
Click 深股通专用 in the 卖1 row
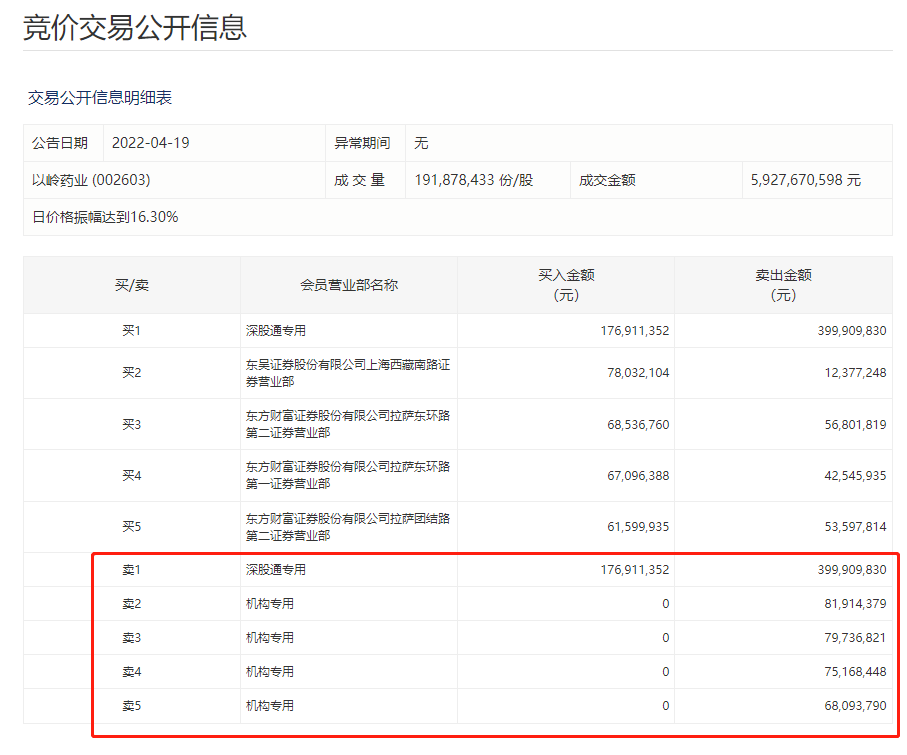coord(276,570)
